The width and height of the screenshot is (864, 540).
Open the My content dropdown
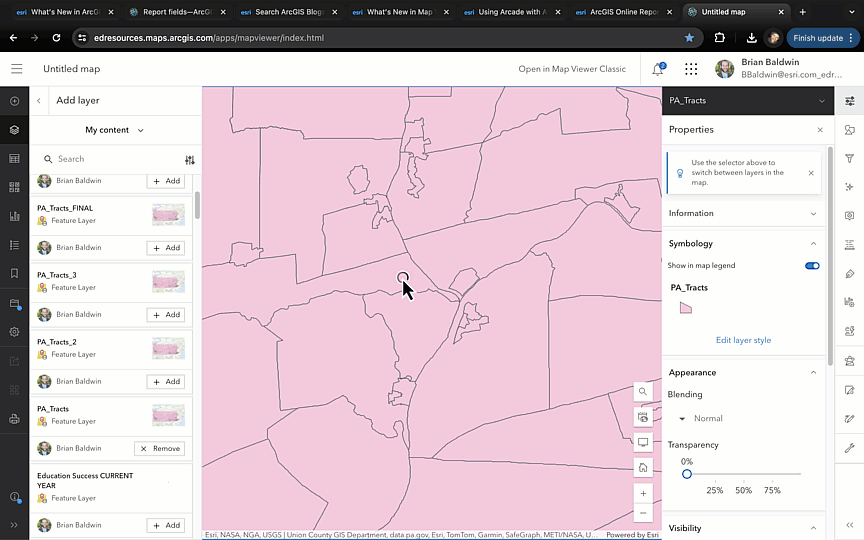(114, 130)
